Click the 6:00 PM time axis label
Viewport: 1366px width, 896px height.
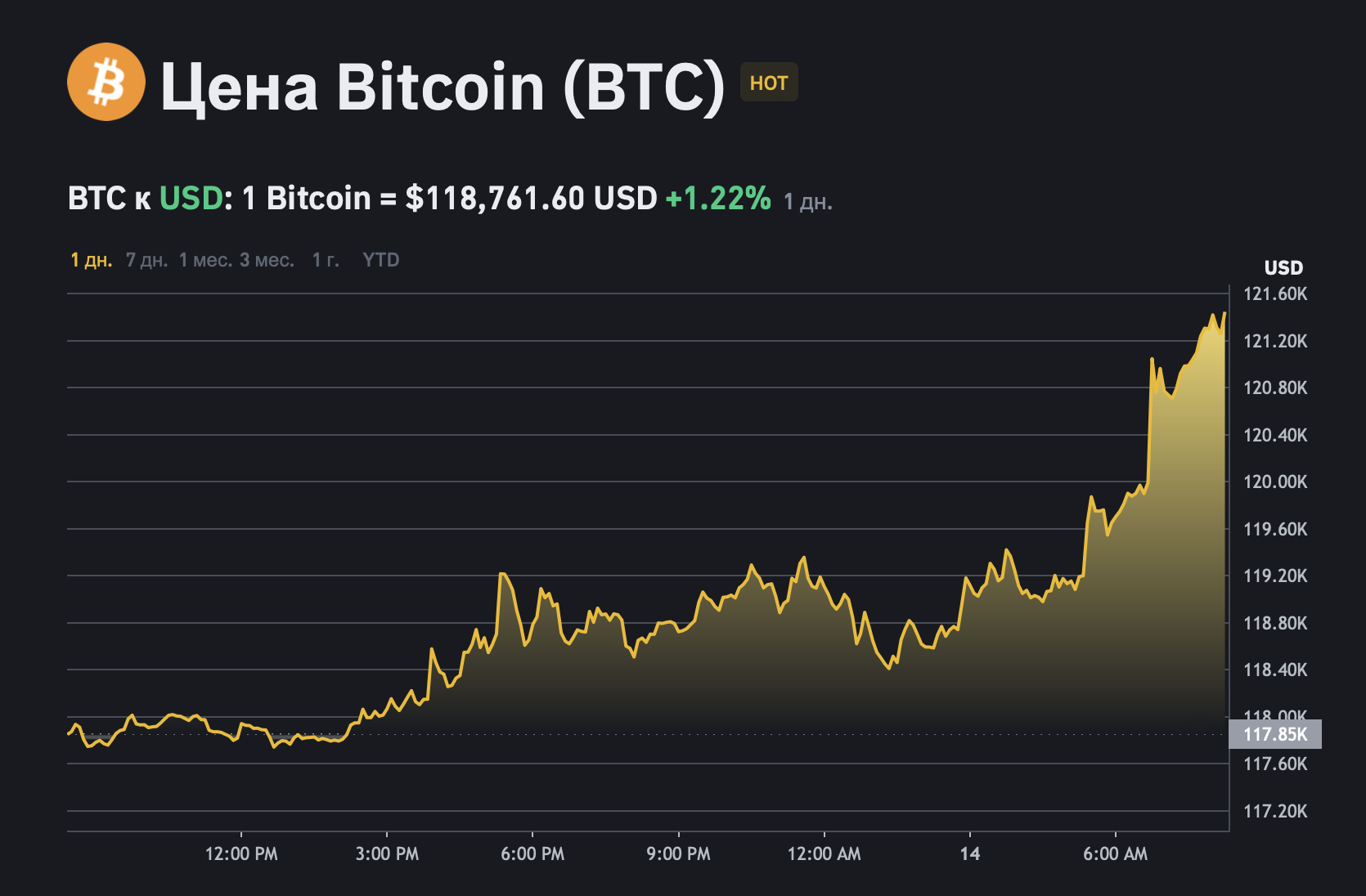(x=532, y=854)
